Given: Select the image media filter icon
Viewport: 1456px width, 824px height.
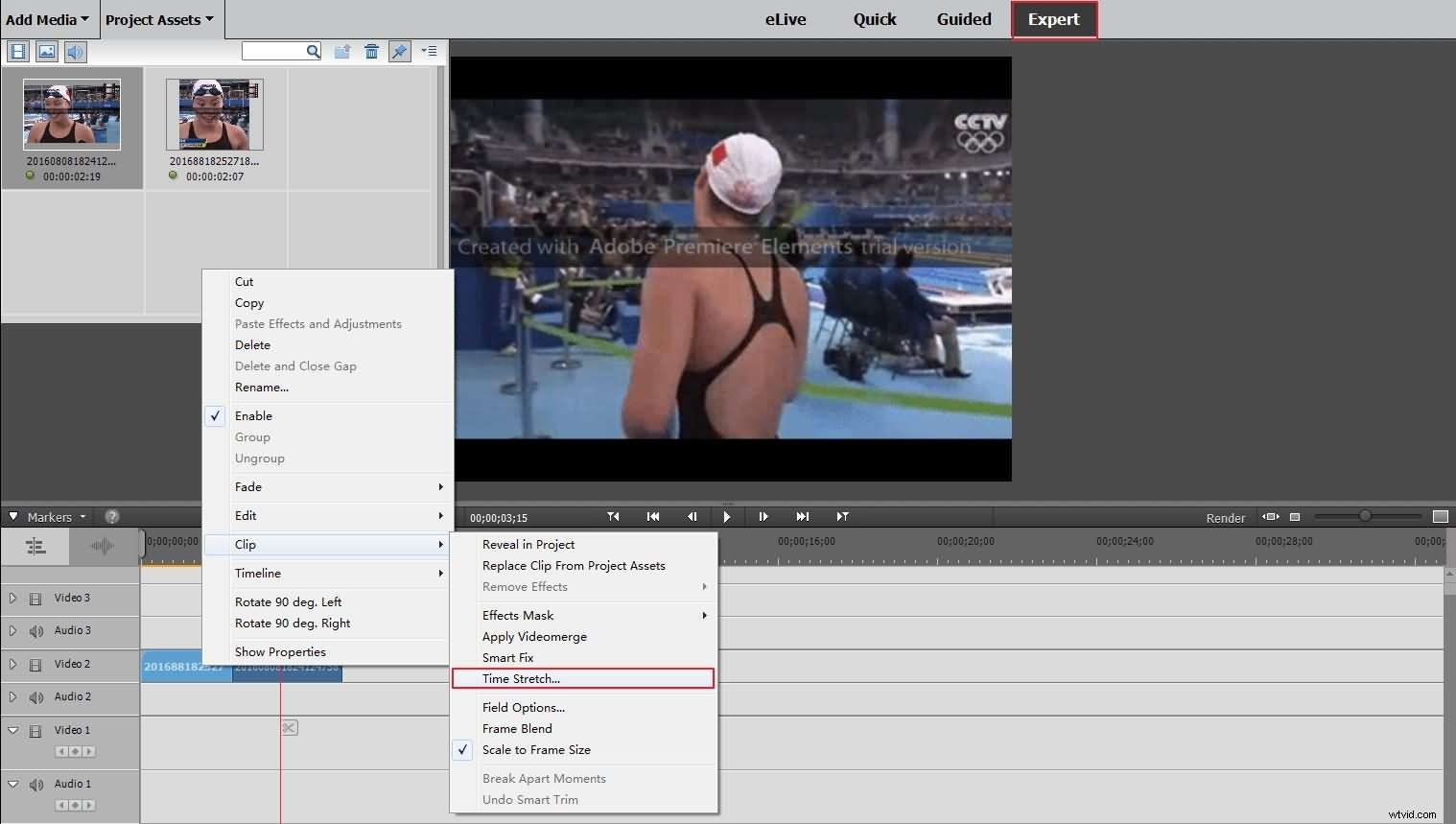Looking at the screenshot, I should 46,52.
